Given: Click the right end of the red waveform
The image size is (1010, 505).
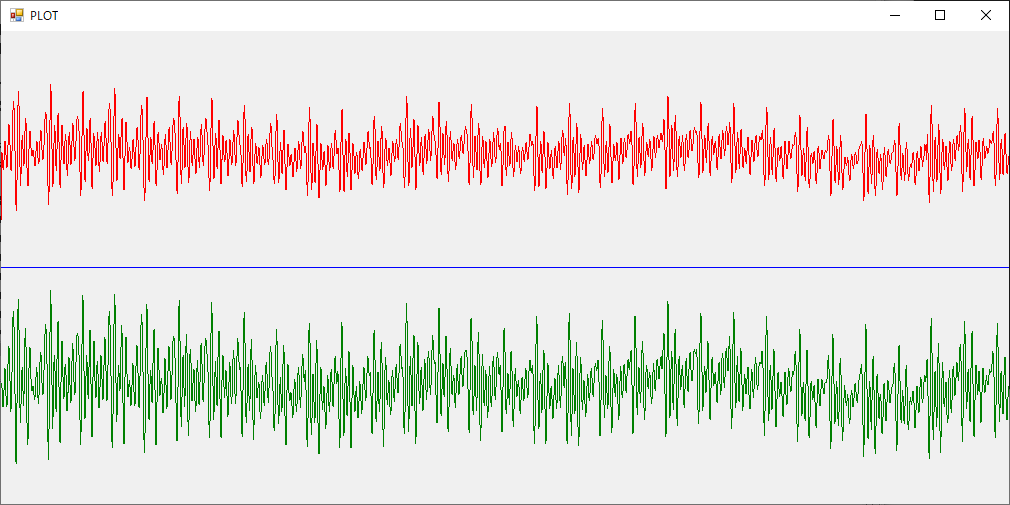Looking at the screenshot, I should [x=1005, y=158].
